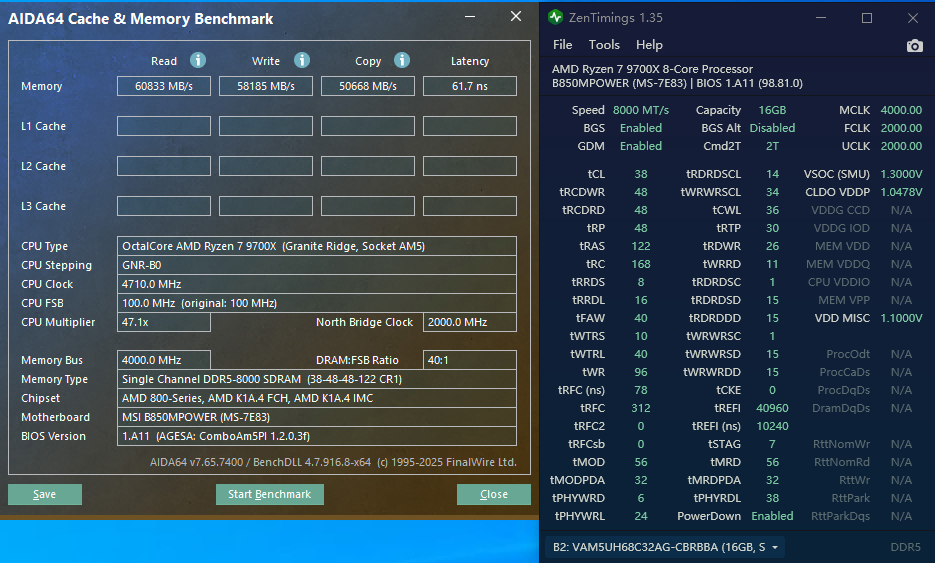Click Single Channel DDR5-8000 SDRAM memory type
This screenshot has width=935, height=563.
pyautogui.click(x=317, y=379)
